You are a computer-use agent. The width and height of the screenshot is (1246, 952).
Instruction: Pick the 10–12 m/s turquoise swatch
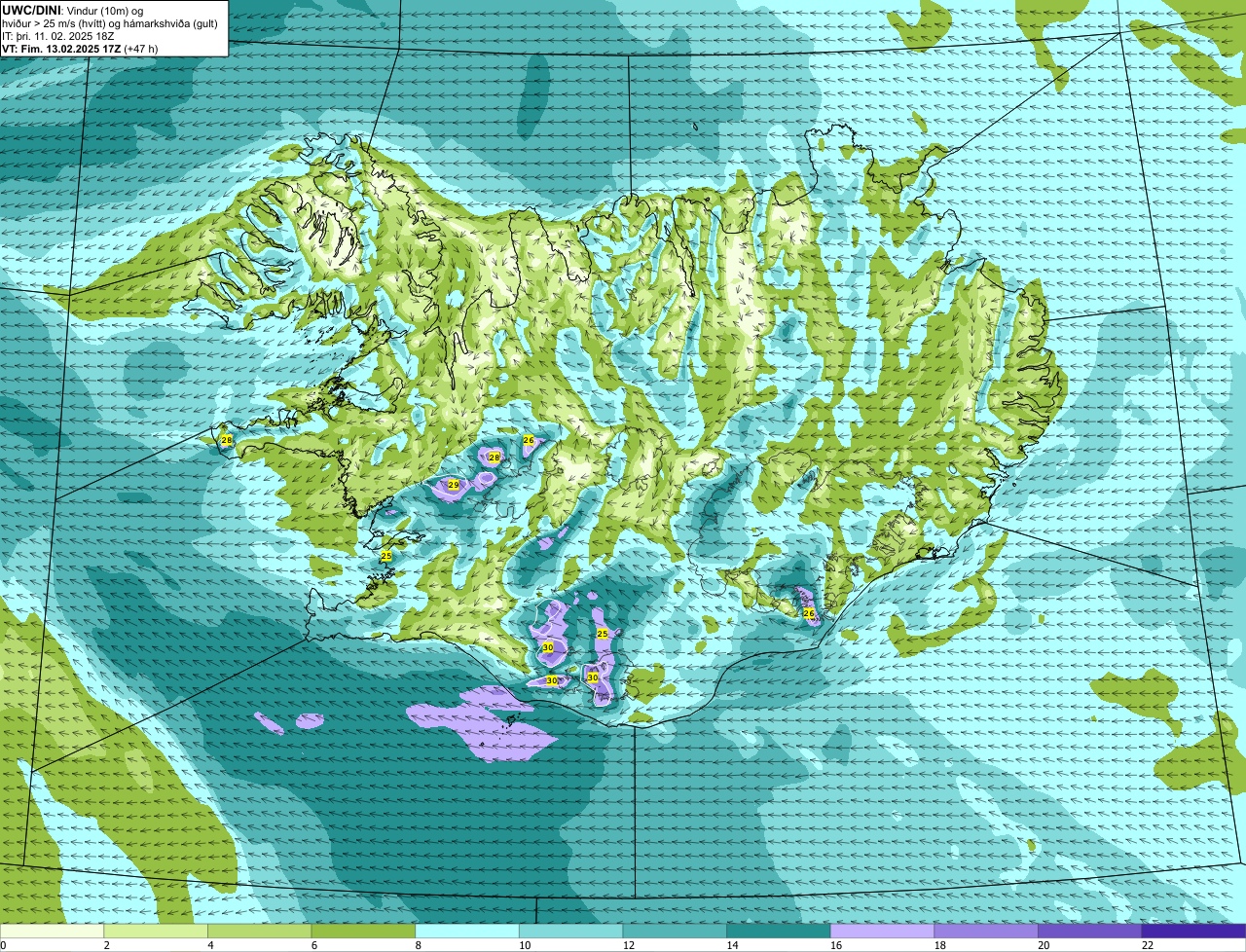[x=570, y=931]
